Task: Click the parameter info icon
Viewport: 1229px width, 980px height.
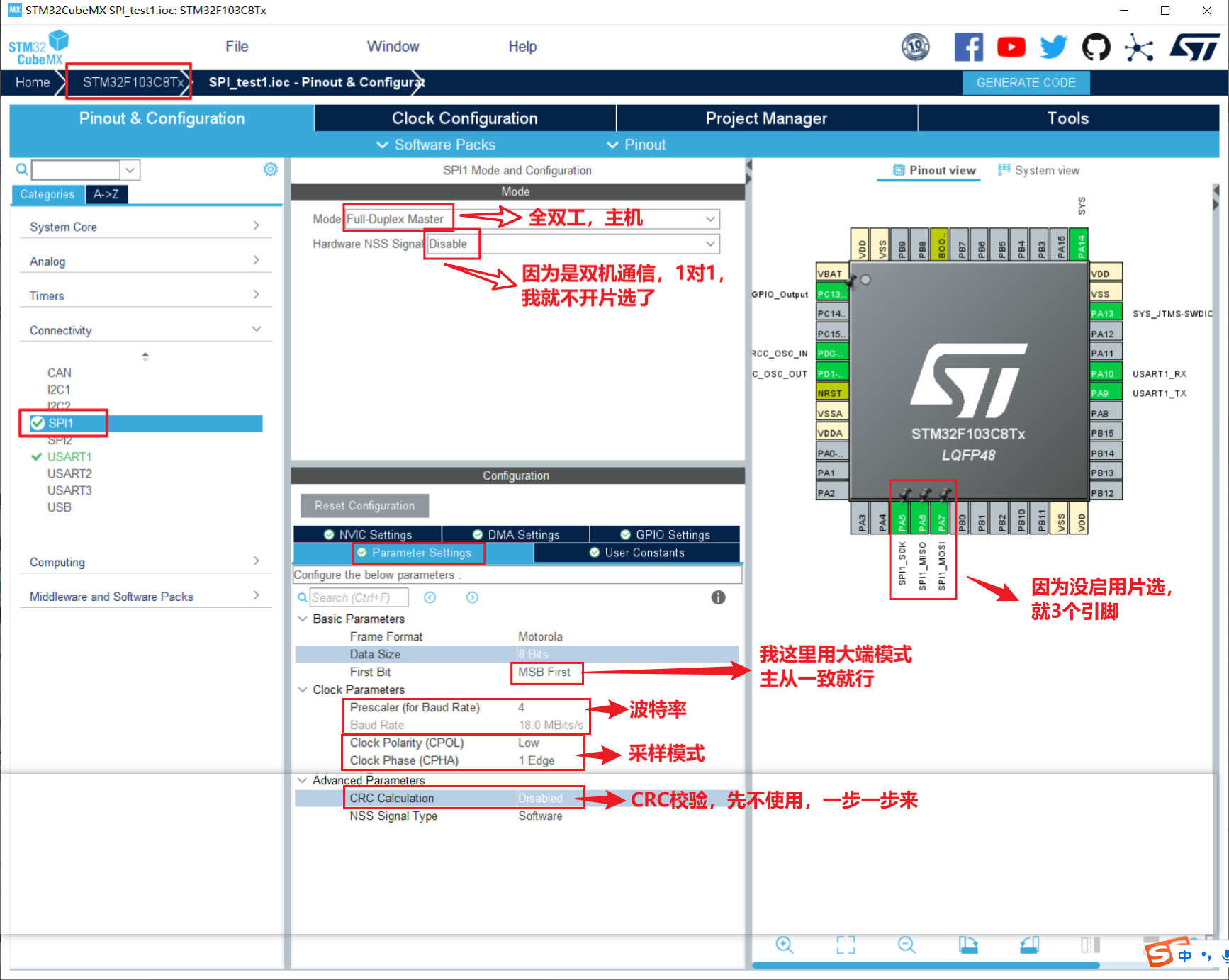Action: [x=718, y=597]
